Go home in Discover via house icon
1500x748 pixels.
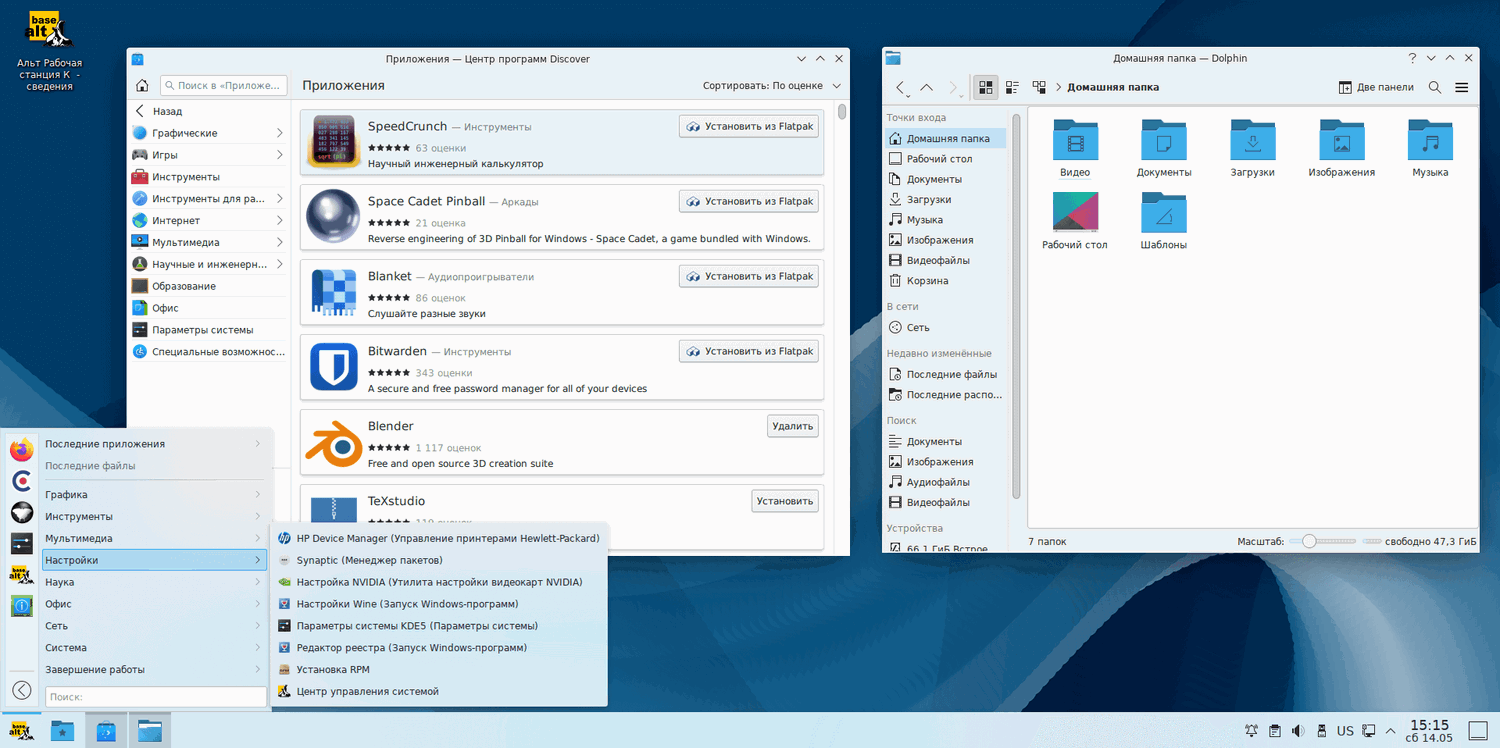coord(142,86)
